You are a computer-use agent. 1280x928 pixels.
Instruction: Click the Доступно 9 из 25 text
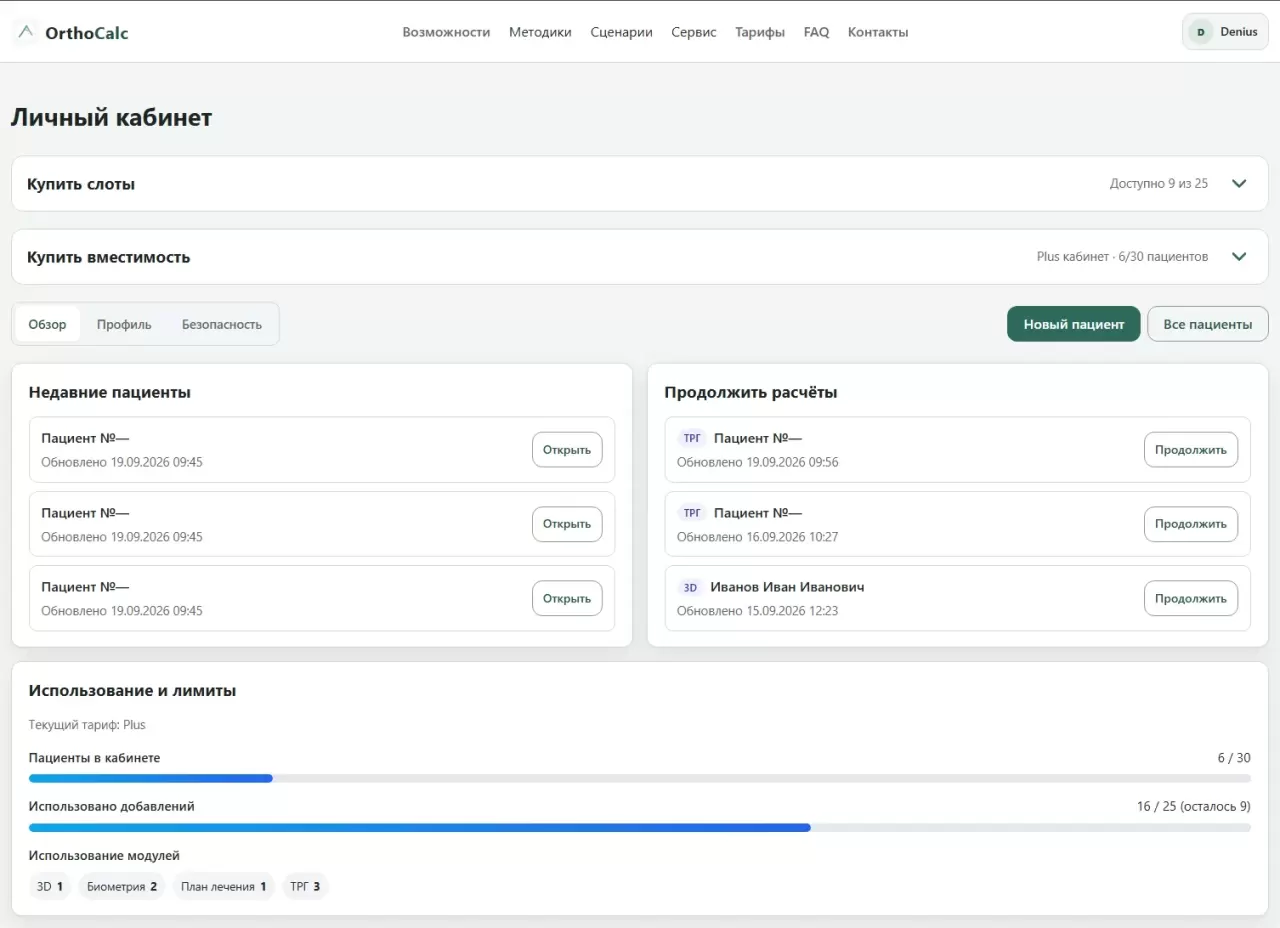1159,184
